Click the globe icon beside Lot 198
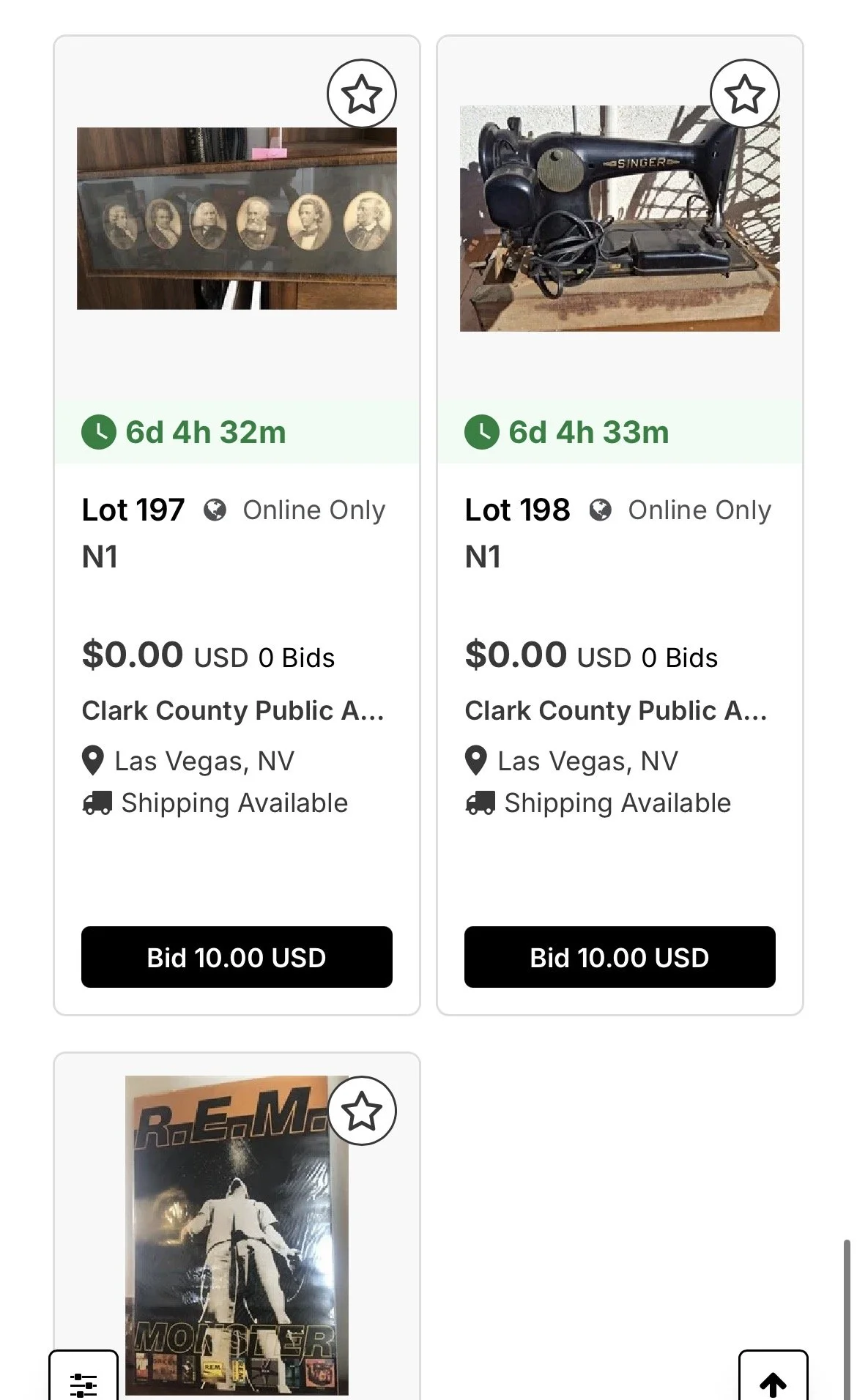This screenshot has width=857, height=1400. pyautogui.click(x=600, y=510)
